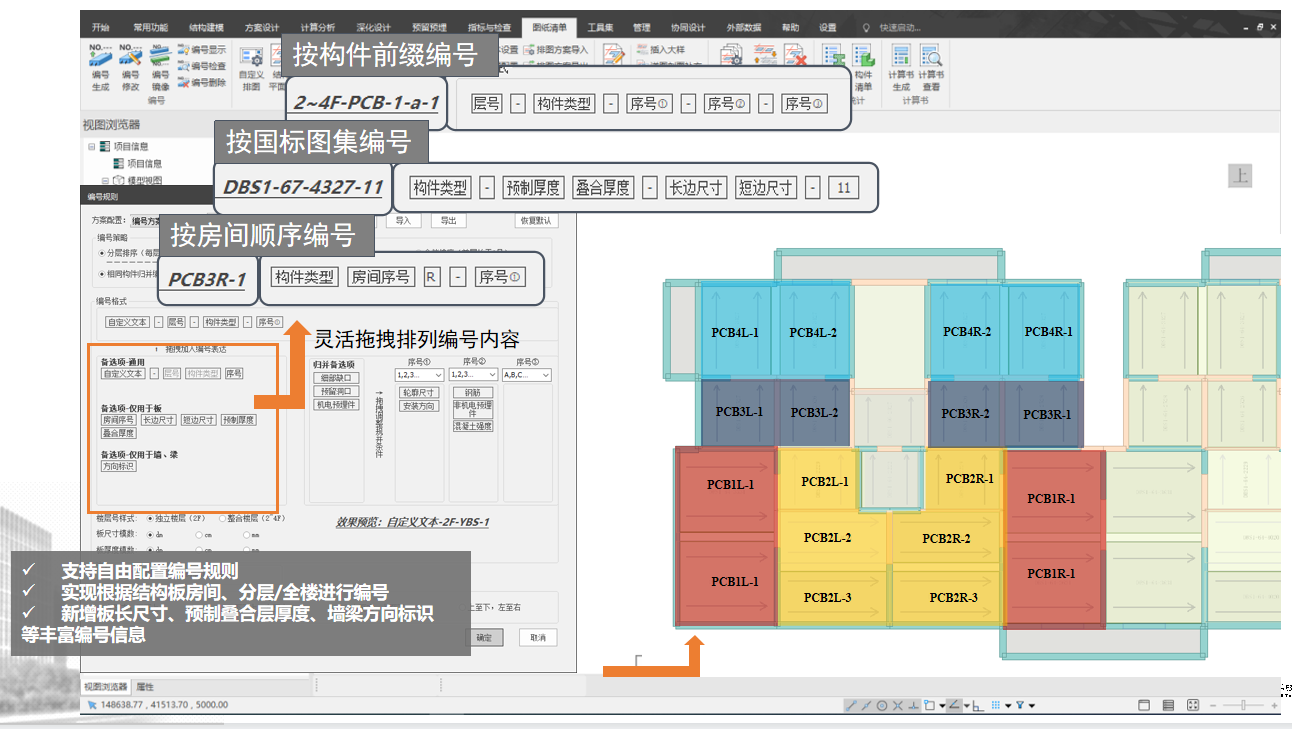Screen dimensions: 1292x729
Task: Open the 工具集 ribbon tab
Action: click(x=600, y=27)
